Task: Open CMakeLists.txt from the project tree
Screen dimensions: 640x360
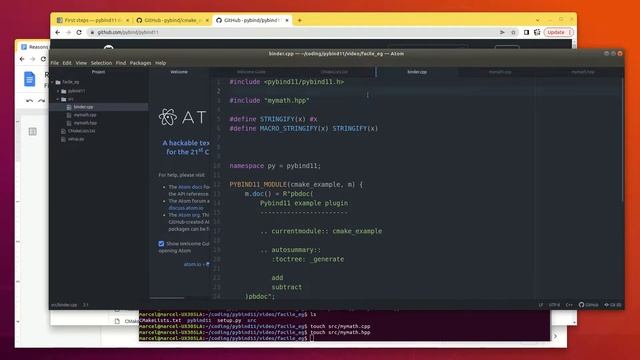Action: [82, 131]
